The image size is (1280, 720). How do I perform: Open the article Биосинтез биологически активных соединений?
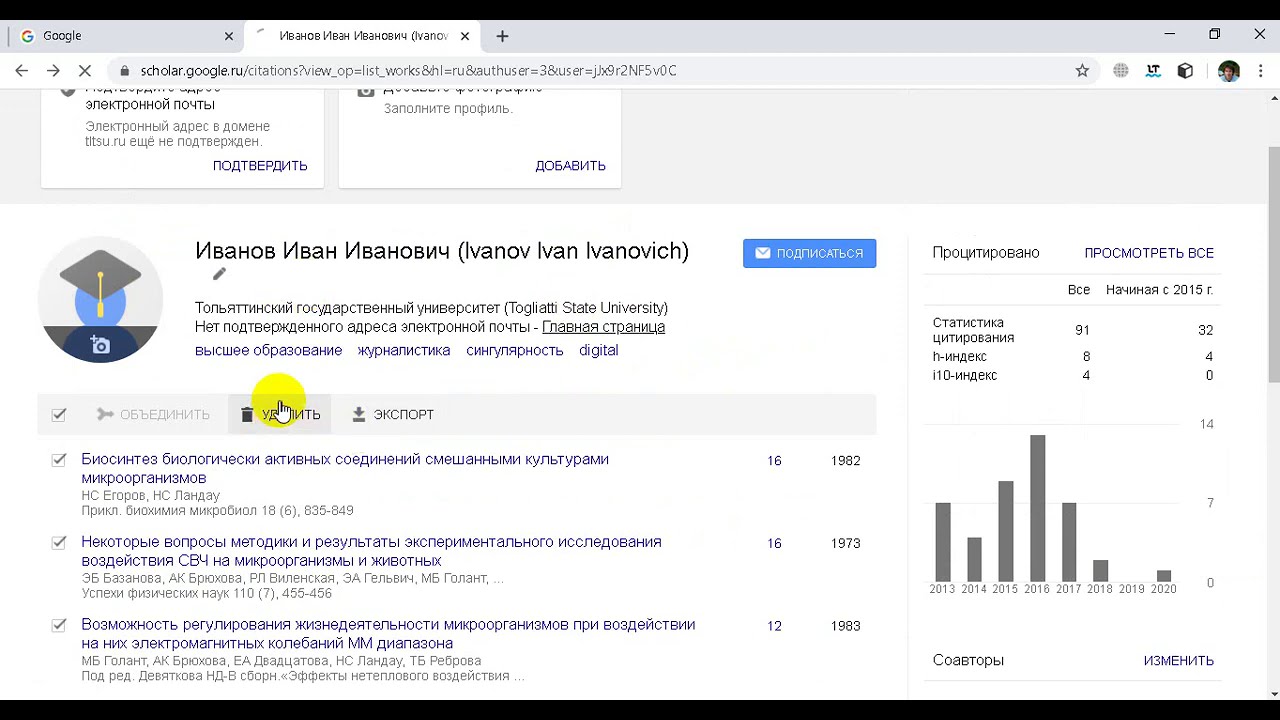(x=345, y=469)
